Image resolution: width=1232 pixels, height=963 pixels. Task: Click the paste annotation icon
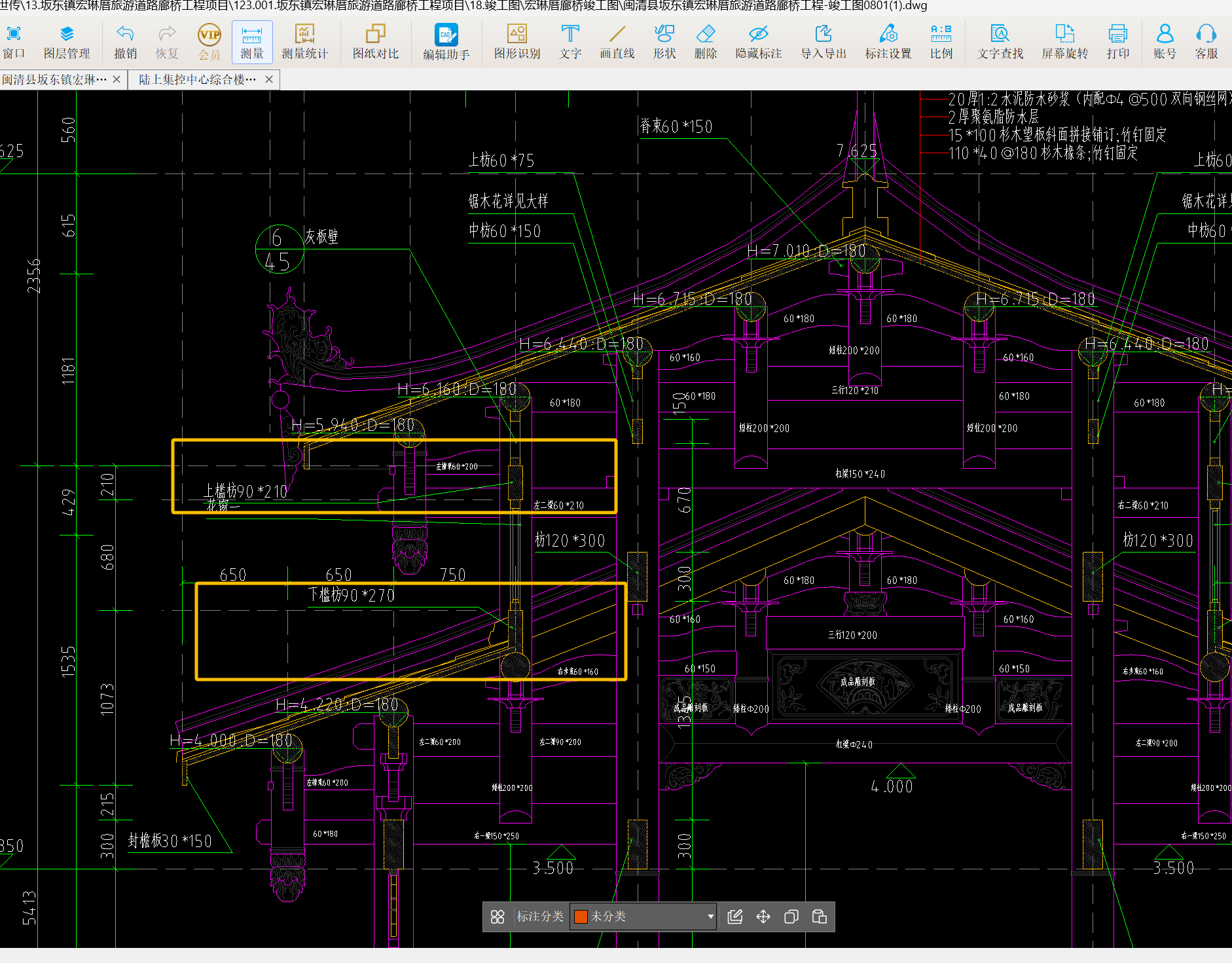(820, 917)
